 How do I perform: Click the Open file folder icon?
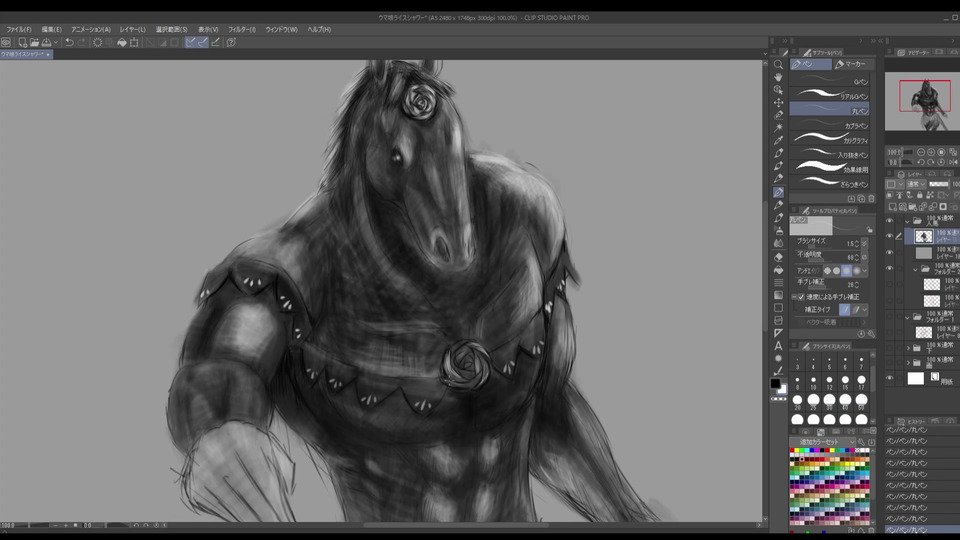(x=34, y=42)
